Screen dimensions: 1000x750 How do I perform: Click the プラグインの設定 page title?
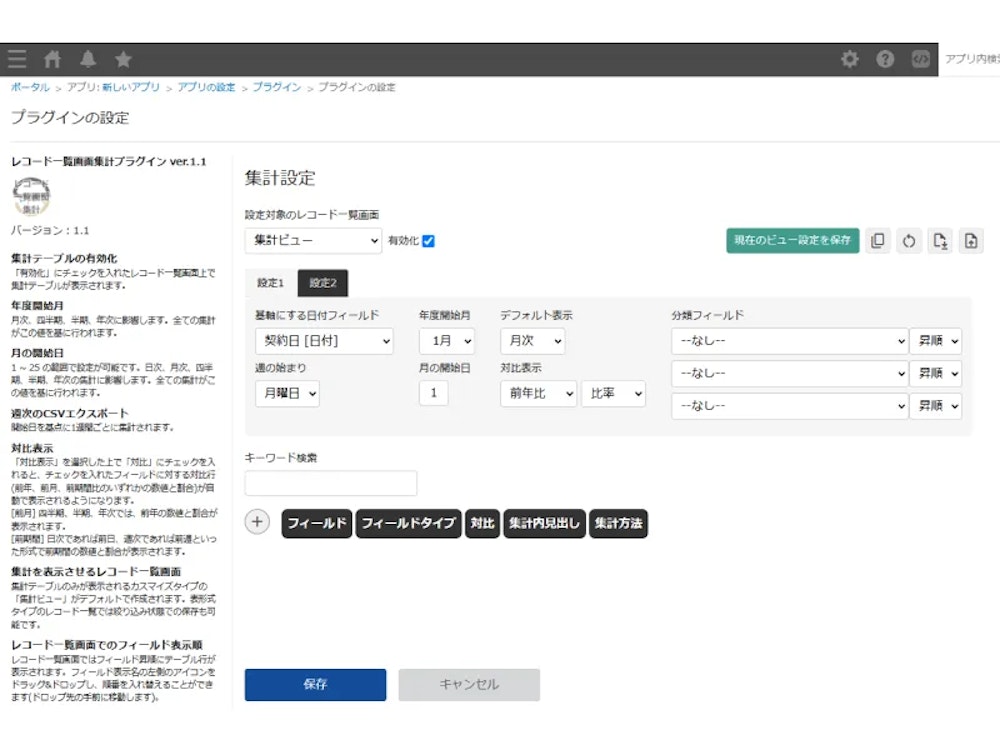pyautogui.click(x=70, y=118)
